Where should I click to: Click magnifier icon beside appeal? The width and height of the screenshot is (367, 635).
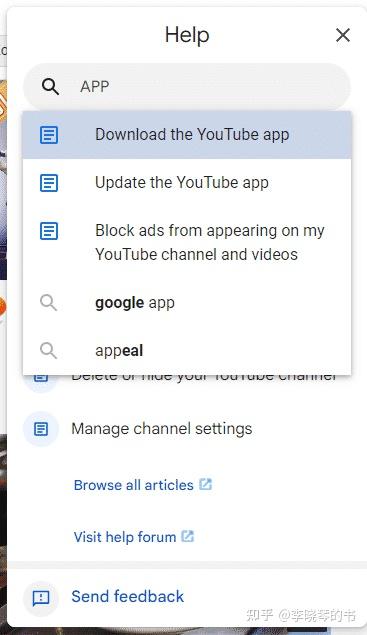click(x=48, y=350)
